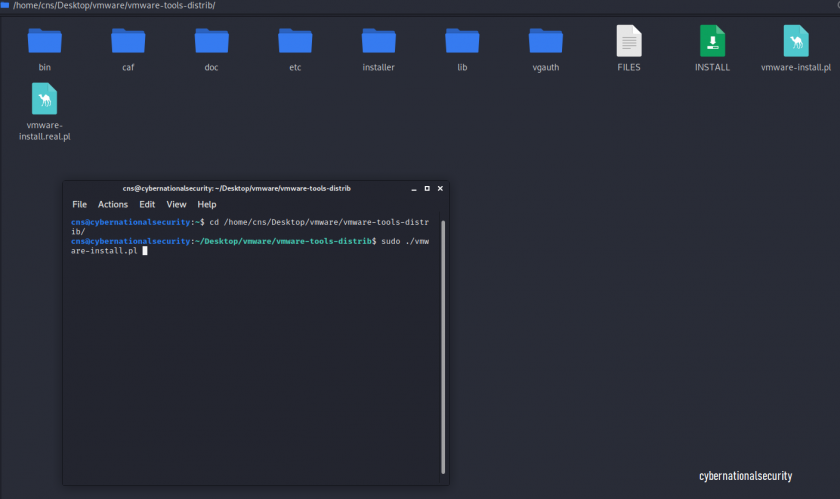
Task: Select the installer folder icon
Action: pyautogui.click(x=379, y=41)
